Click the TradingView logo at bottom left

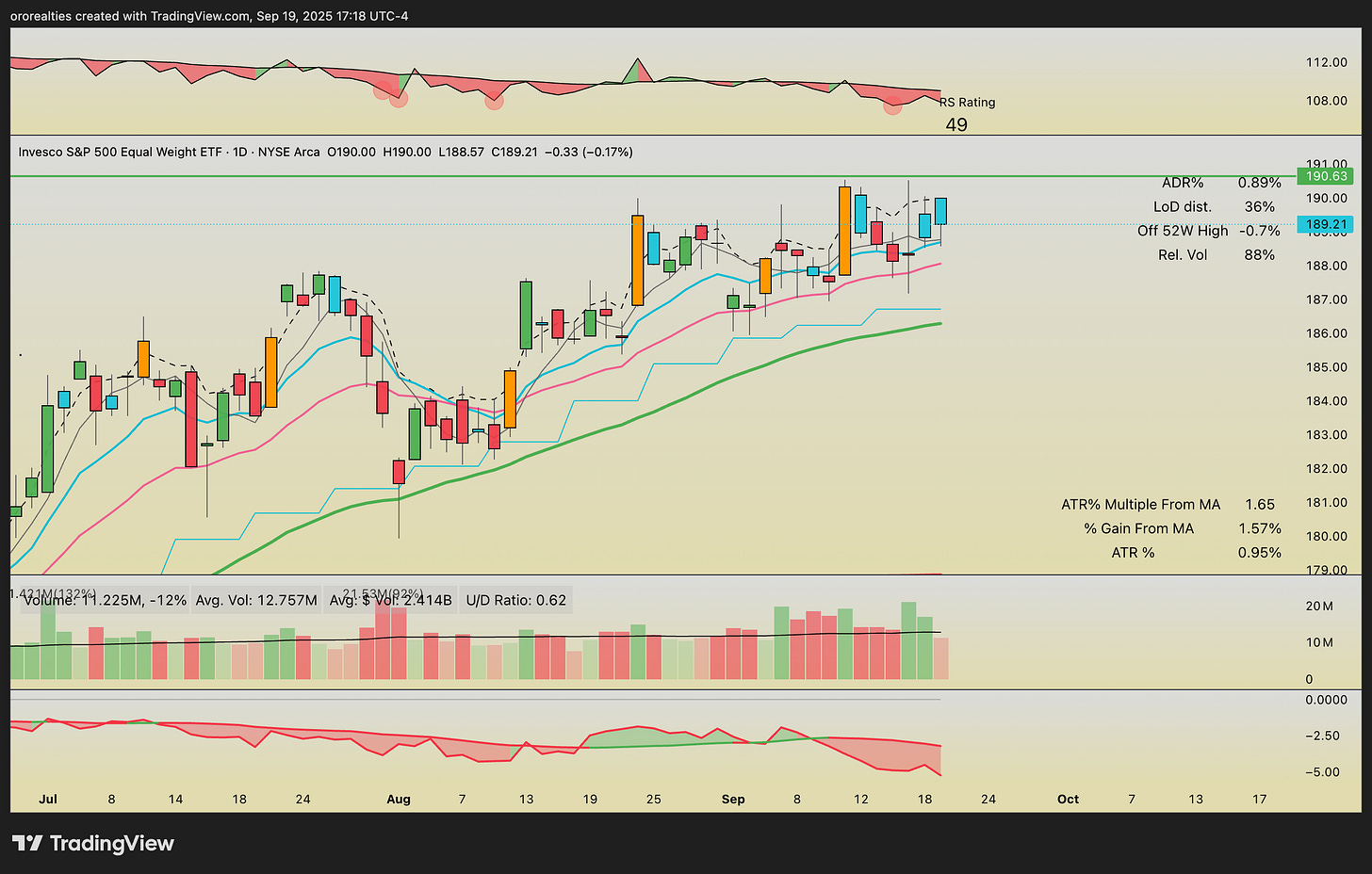[92, 843]
